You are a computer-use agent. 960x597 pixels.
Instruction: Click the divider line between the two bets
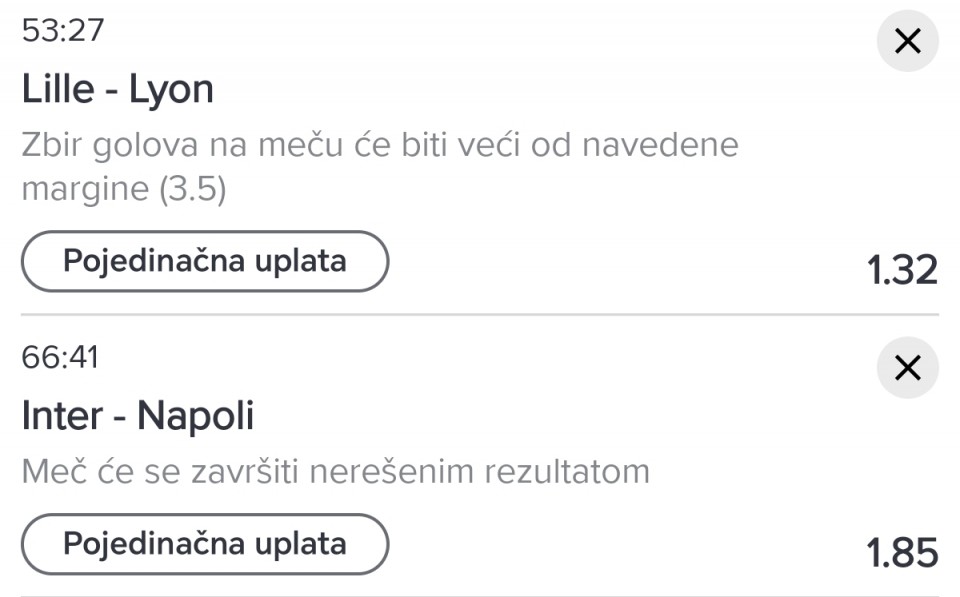click(480, 316)
